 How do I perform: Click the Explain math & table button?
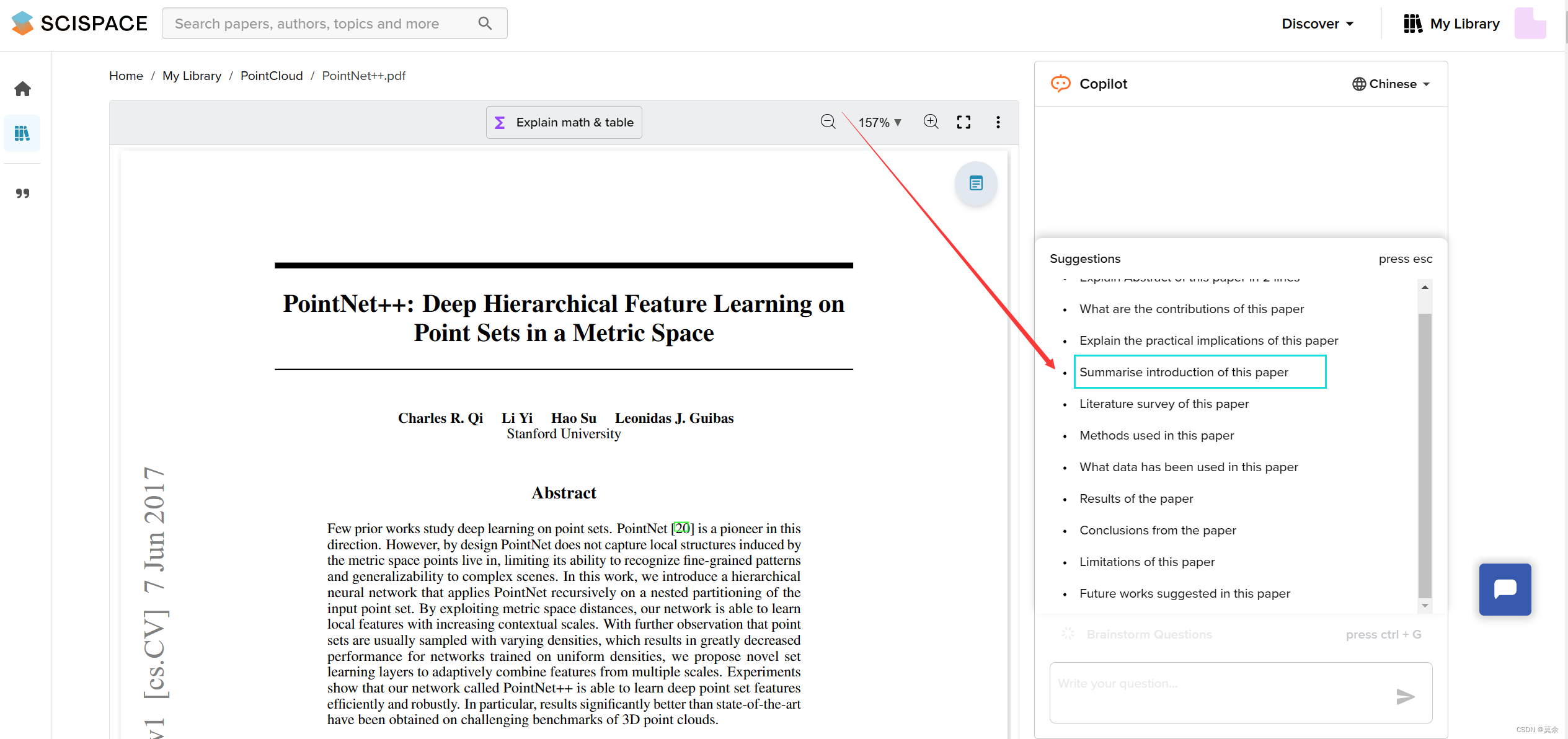(x=564, y=122)
